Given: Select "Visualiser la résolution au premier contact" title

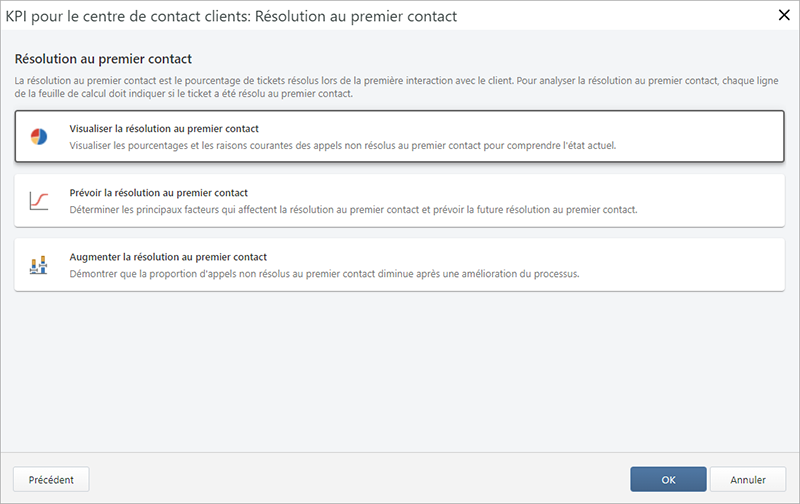Looking at the screenshot, I should click(164, 128).
